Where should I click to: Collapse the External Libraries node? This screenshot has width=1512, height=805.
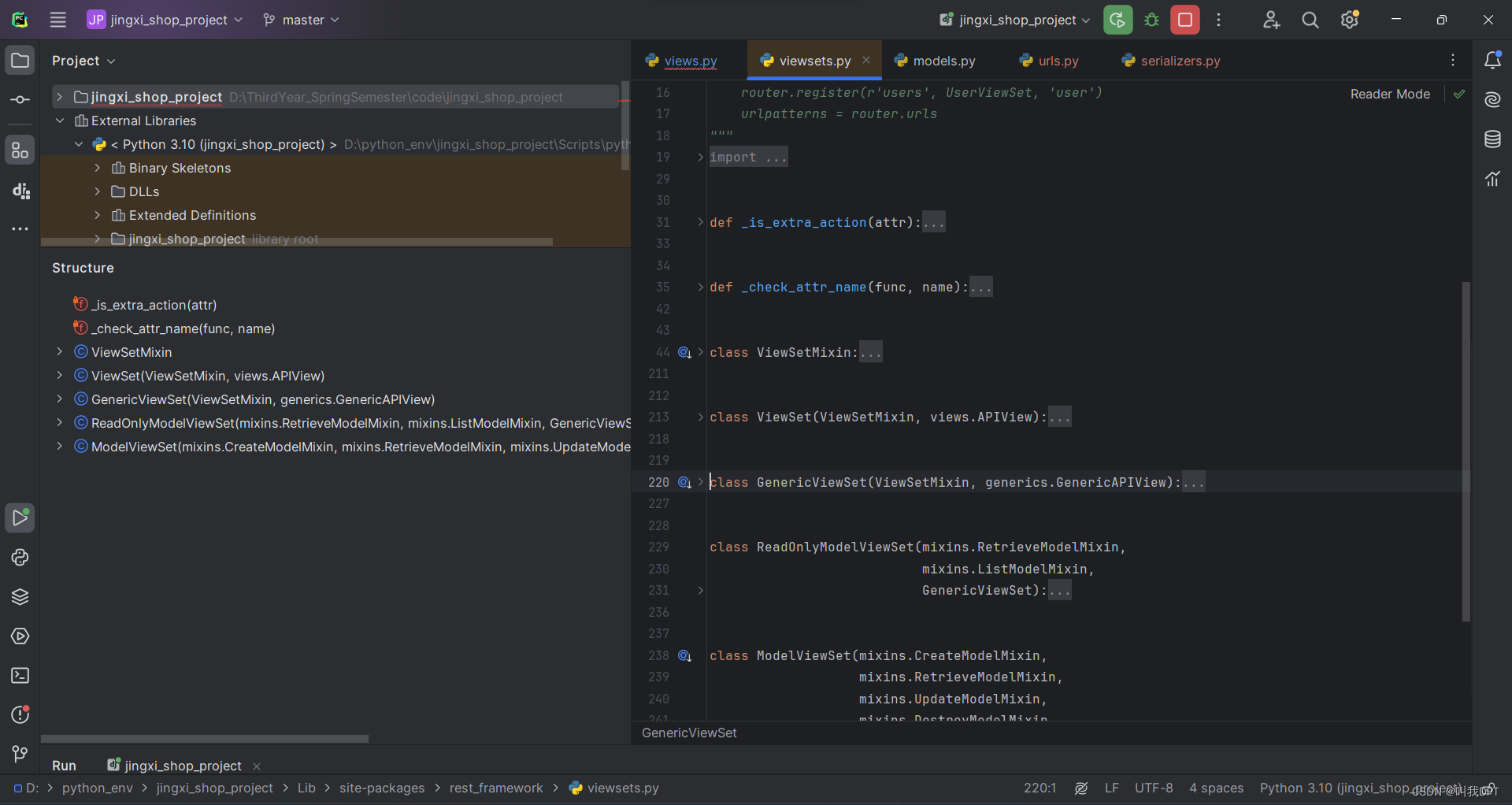coord(59,121)
